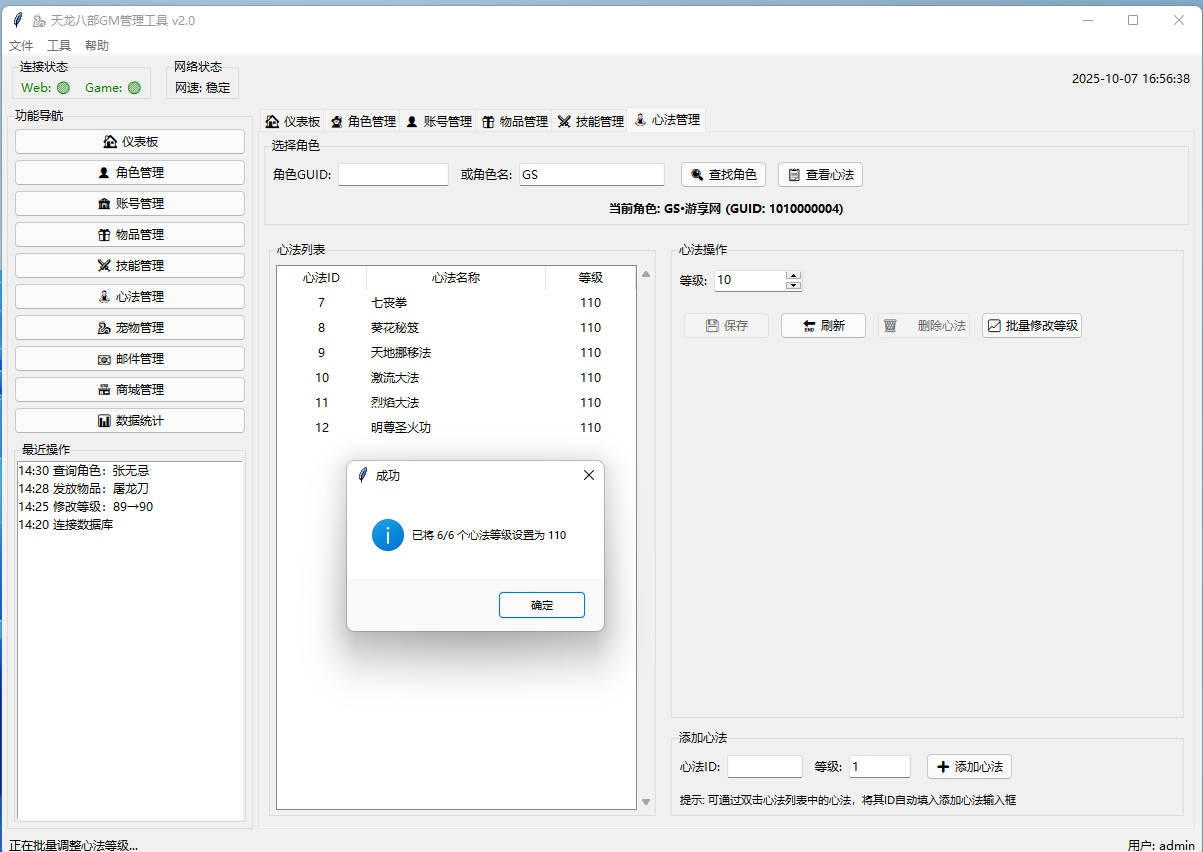Open 数据统计 in the sidebar
Image resolution: width=1203 pixels, height=852 pixels.
tap(130, 421)
